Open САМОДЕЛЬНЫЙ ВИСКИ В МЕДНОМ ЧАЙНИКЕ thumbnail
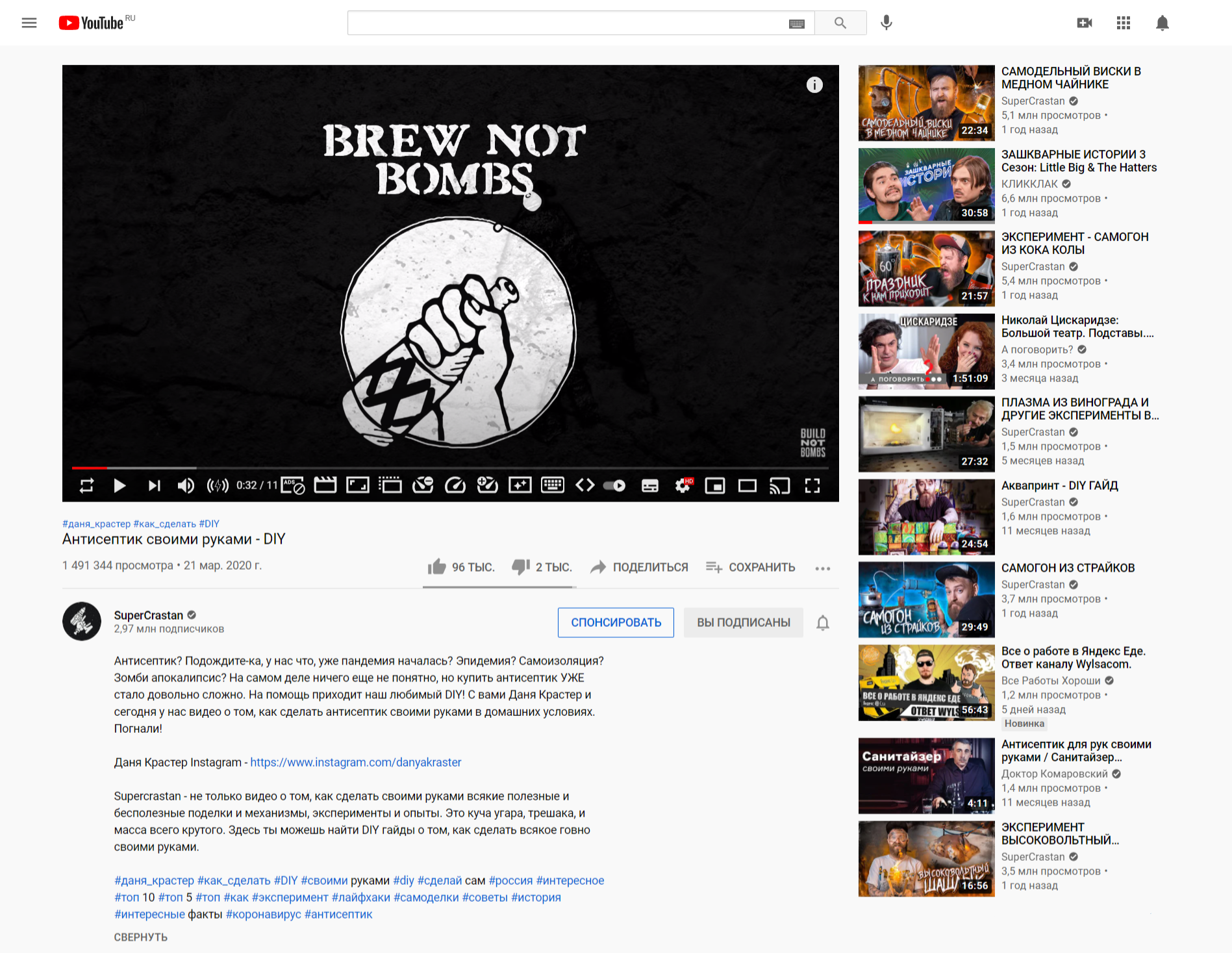The width and height of the screenshot is (1232, 953). (926, 103)
